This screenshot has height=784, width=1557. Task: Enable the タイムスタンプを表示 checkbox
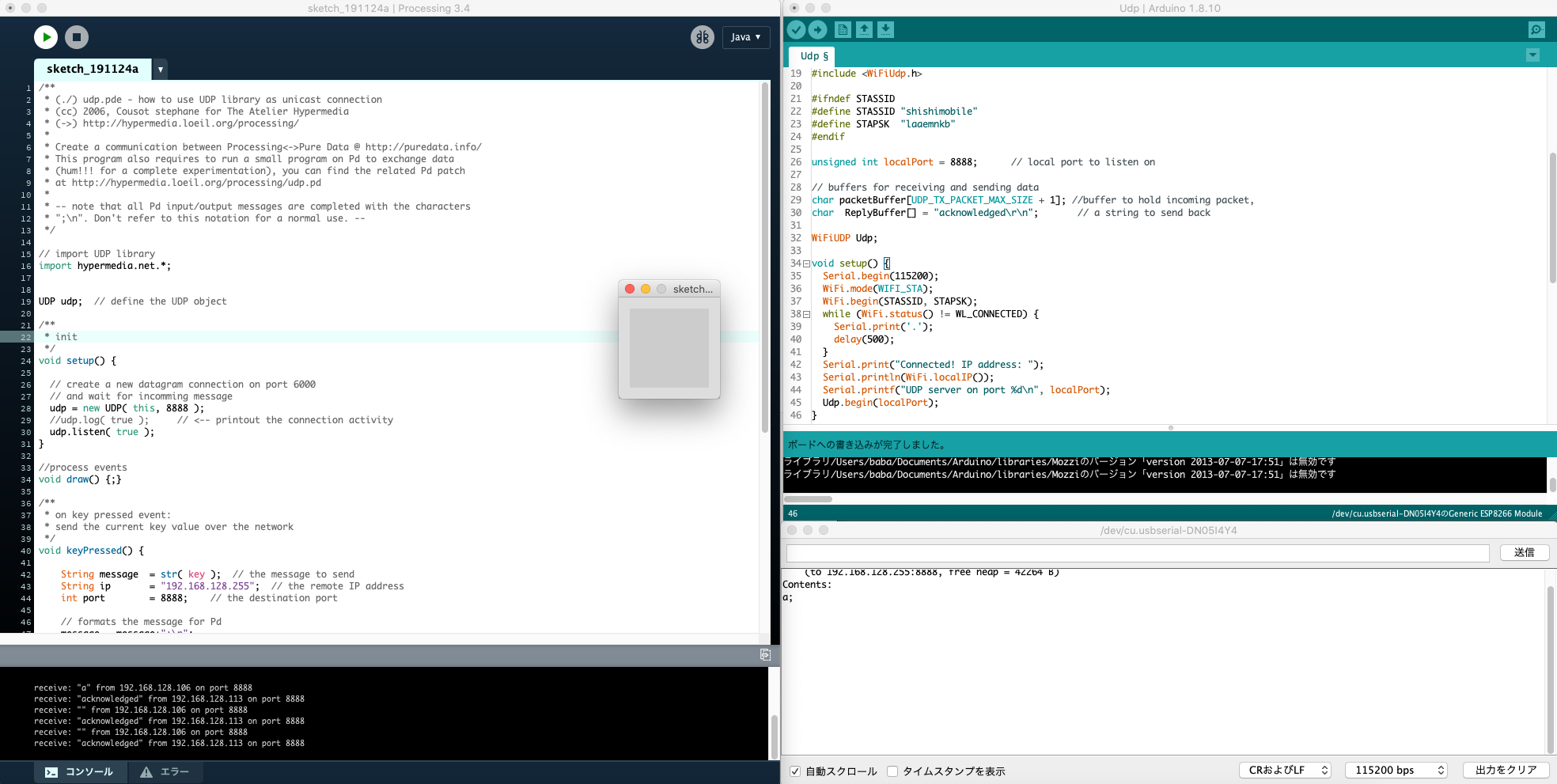pyautogui.click(x=892, y=771)
